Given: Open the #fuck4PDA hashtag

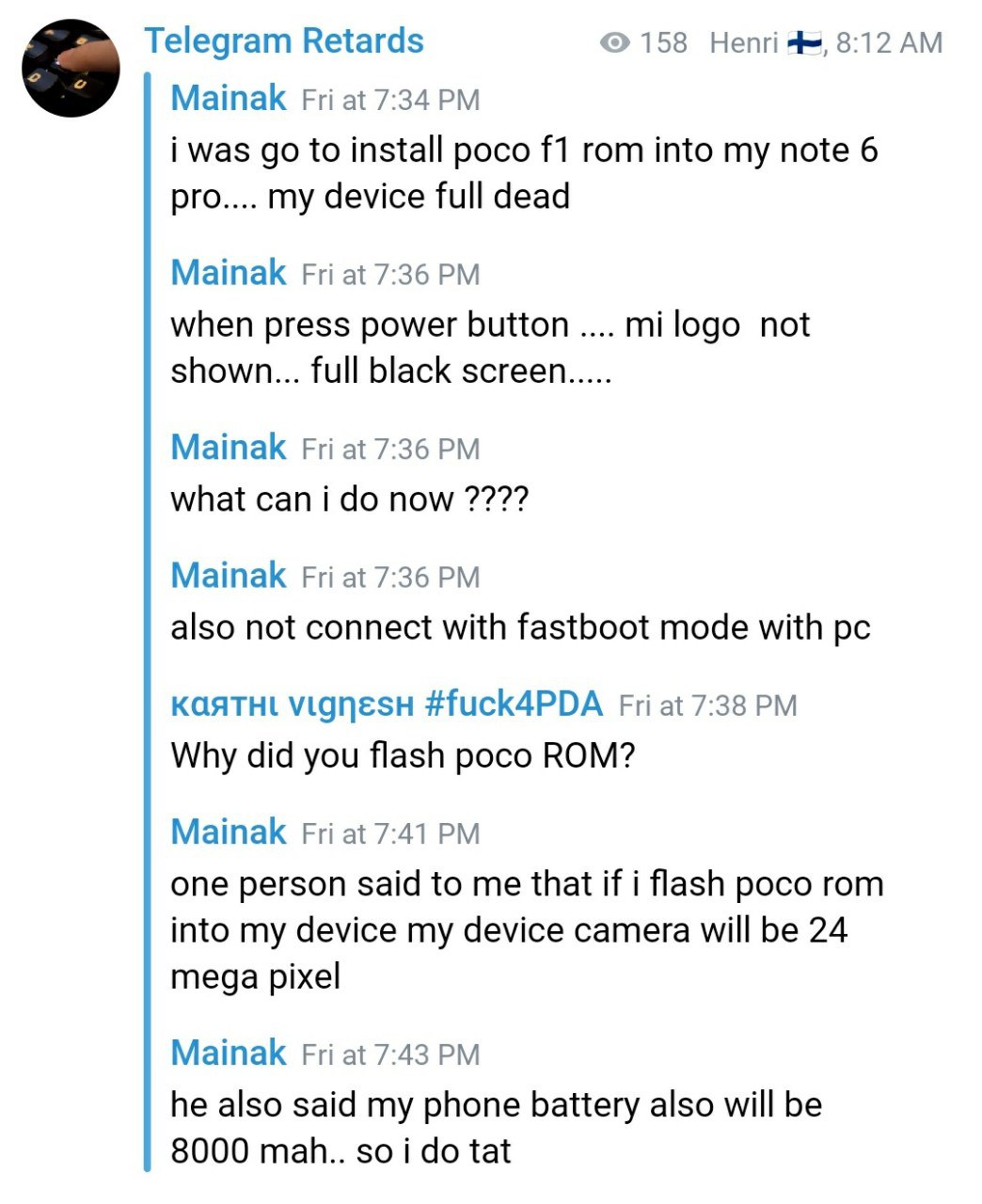Looking at the screenshot, I should click(x=514, y=704).
